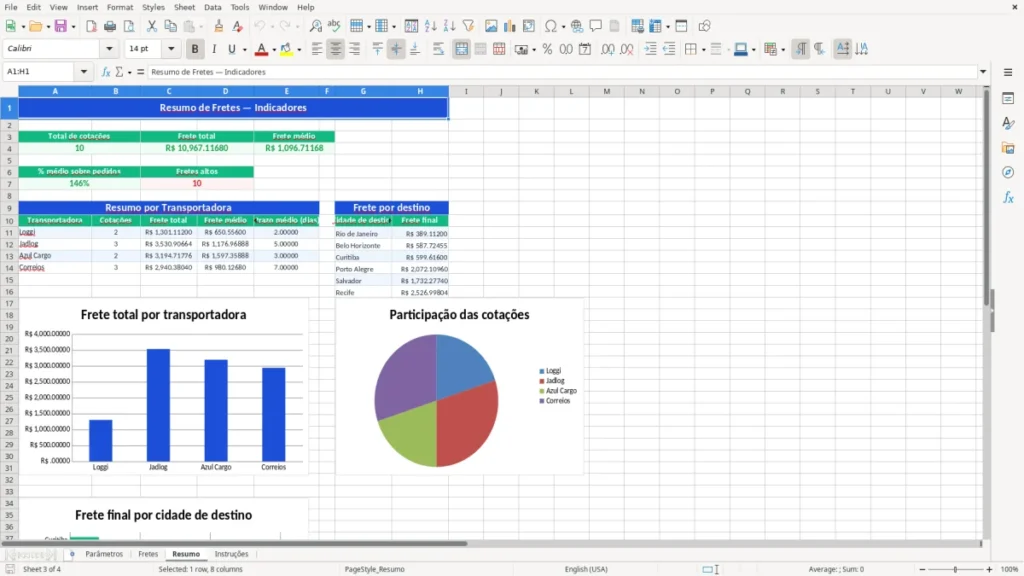Toggle Align Left
The image size is (1024, 576).
317,49
